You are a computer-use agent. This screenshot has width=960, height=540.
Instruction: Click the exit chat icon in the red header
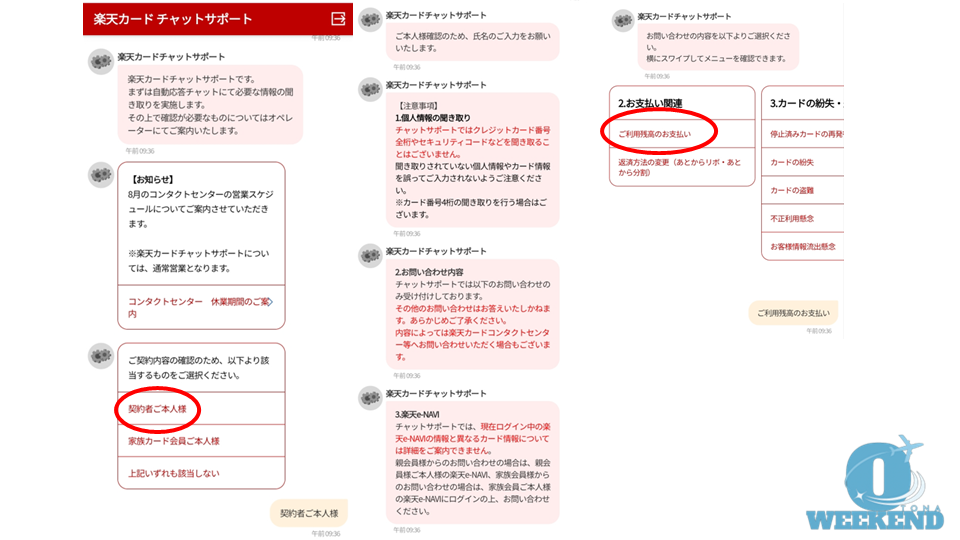[x=338, y=19]
